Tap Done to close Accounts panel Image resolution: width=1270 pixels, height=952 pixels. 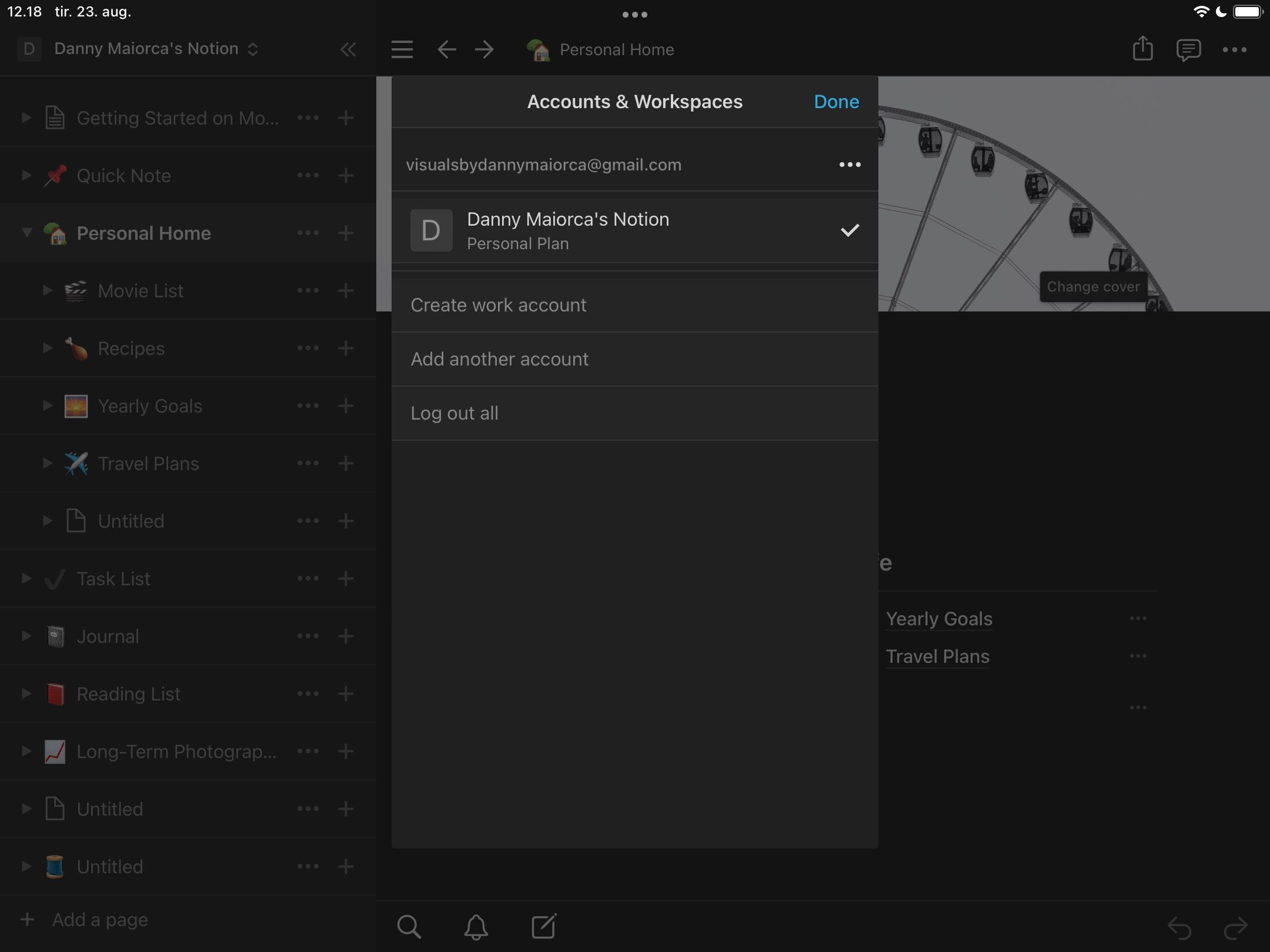coord(836,102)
